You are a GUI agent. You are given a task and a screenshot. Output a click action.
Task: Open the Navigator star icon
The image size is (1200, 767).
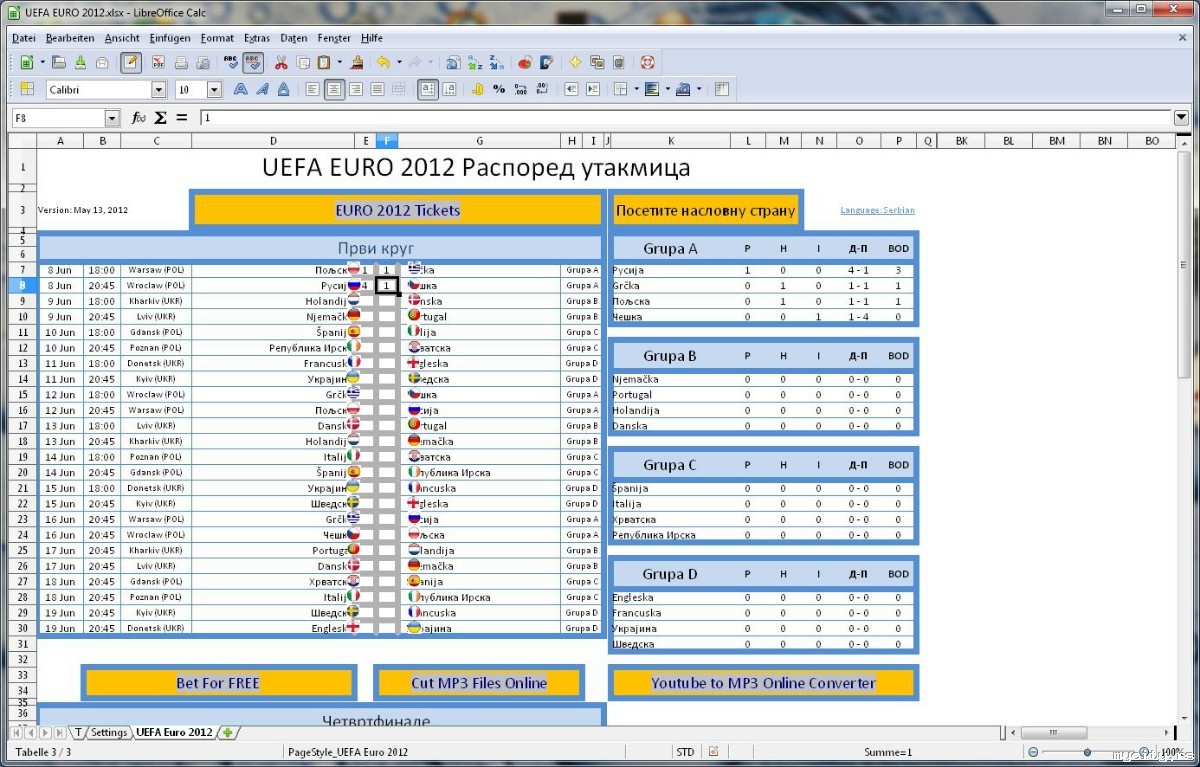575,62
